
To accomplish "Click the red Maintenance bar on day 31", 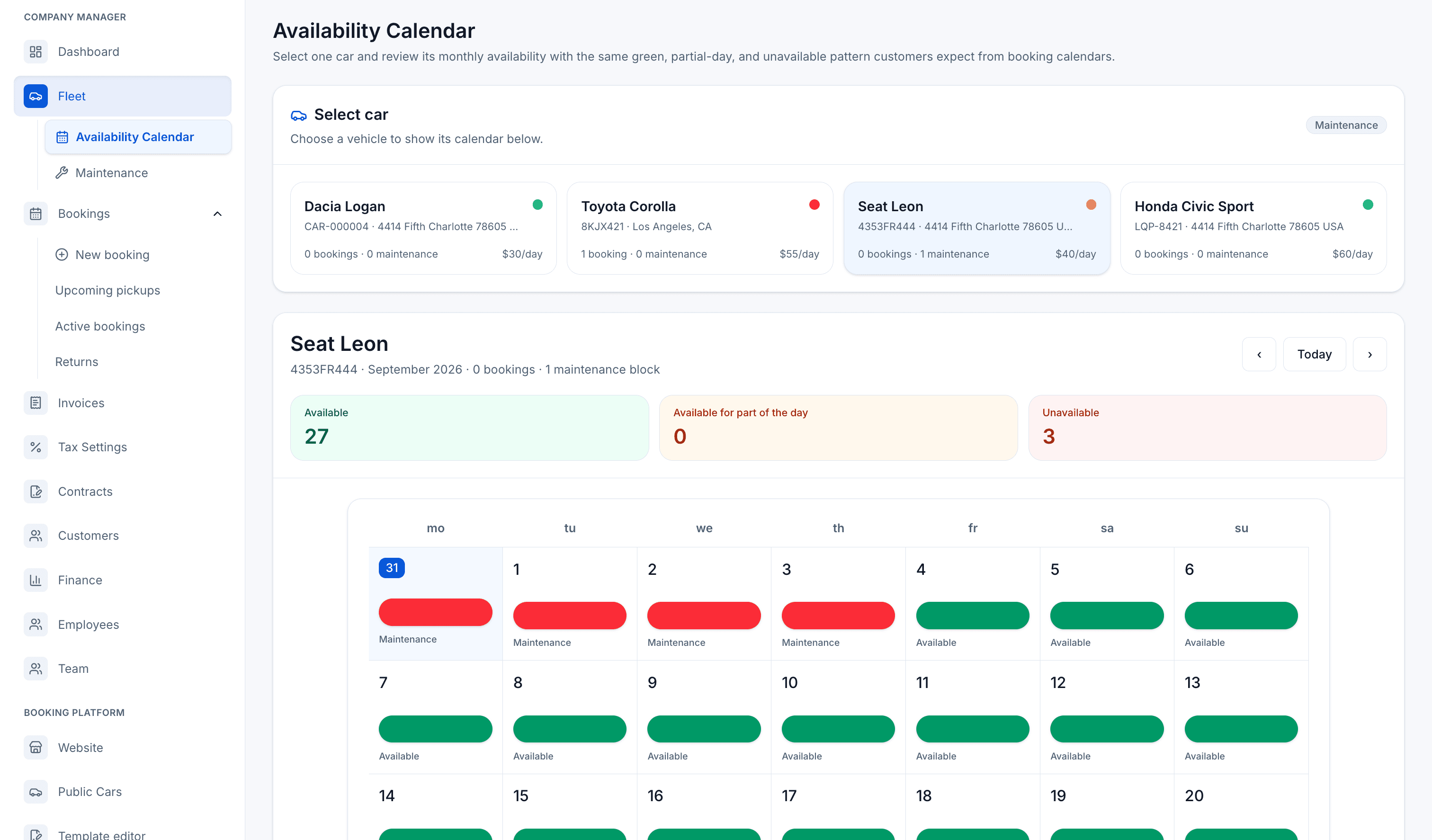I will pyautogui.click(x=435, y=612).
